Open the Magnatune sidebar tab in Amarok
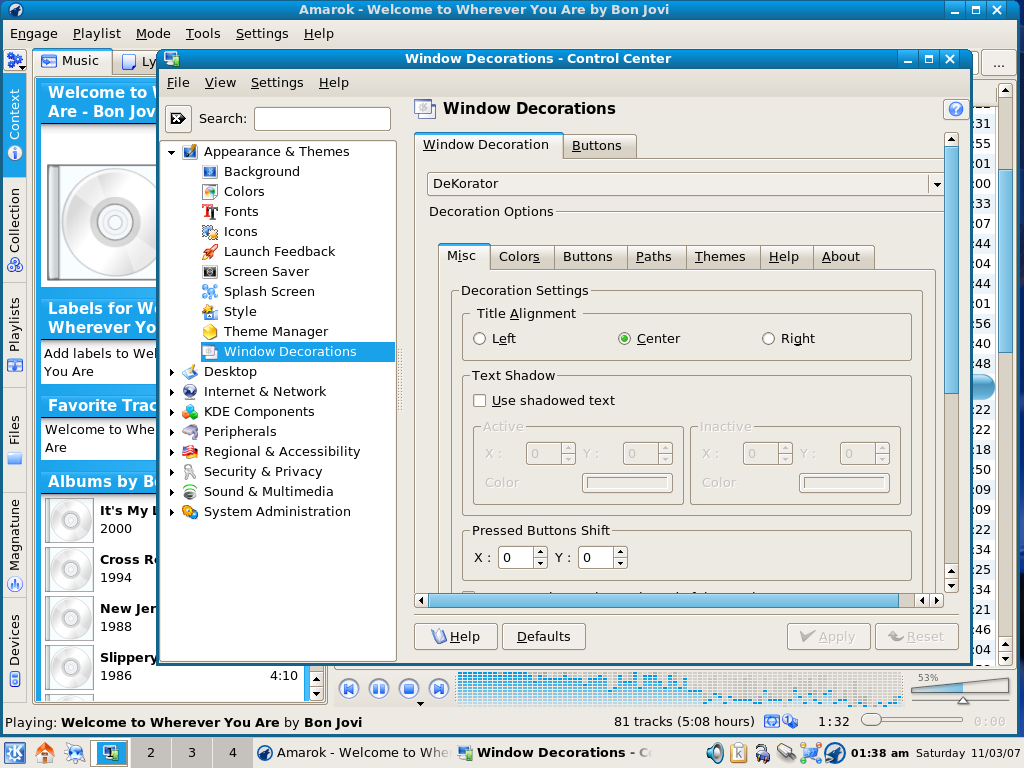 14,545
